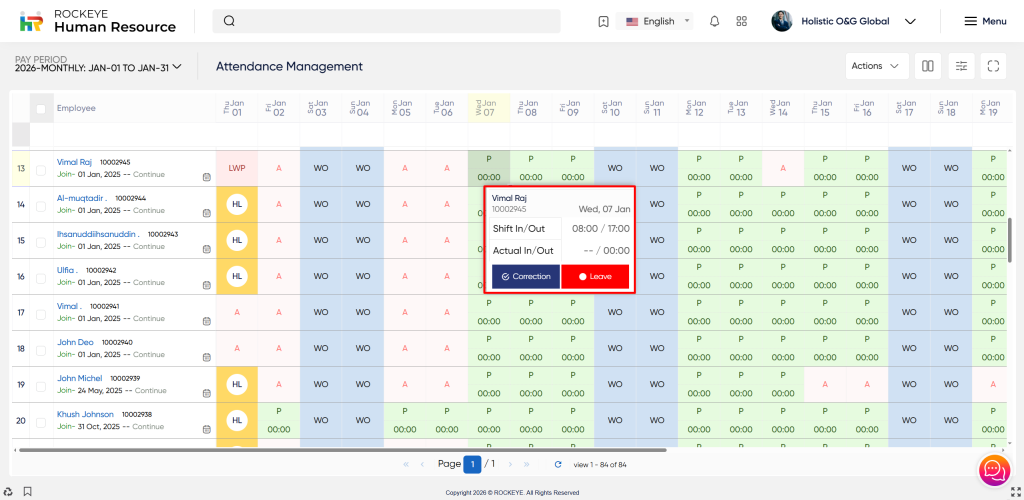Viewport: 1024px width, 500px height.
Task: Select the checkbox for Vimal Raj row 13
Action: click(x=41, y=169)
